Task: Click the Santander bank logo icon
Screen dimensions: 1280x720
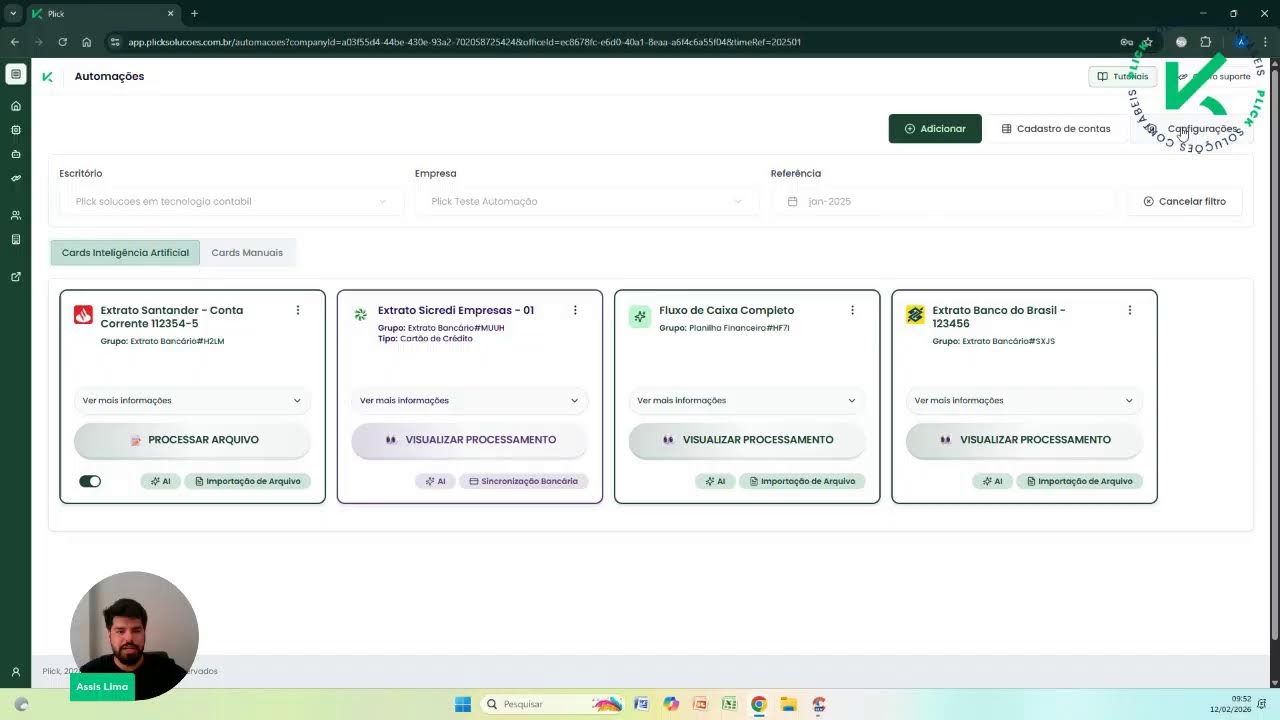Action: coord(83,315)
